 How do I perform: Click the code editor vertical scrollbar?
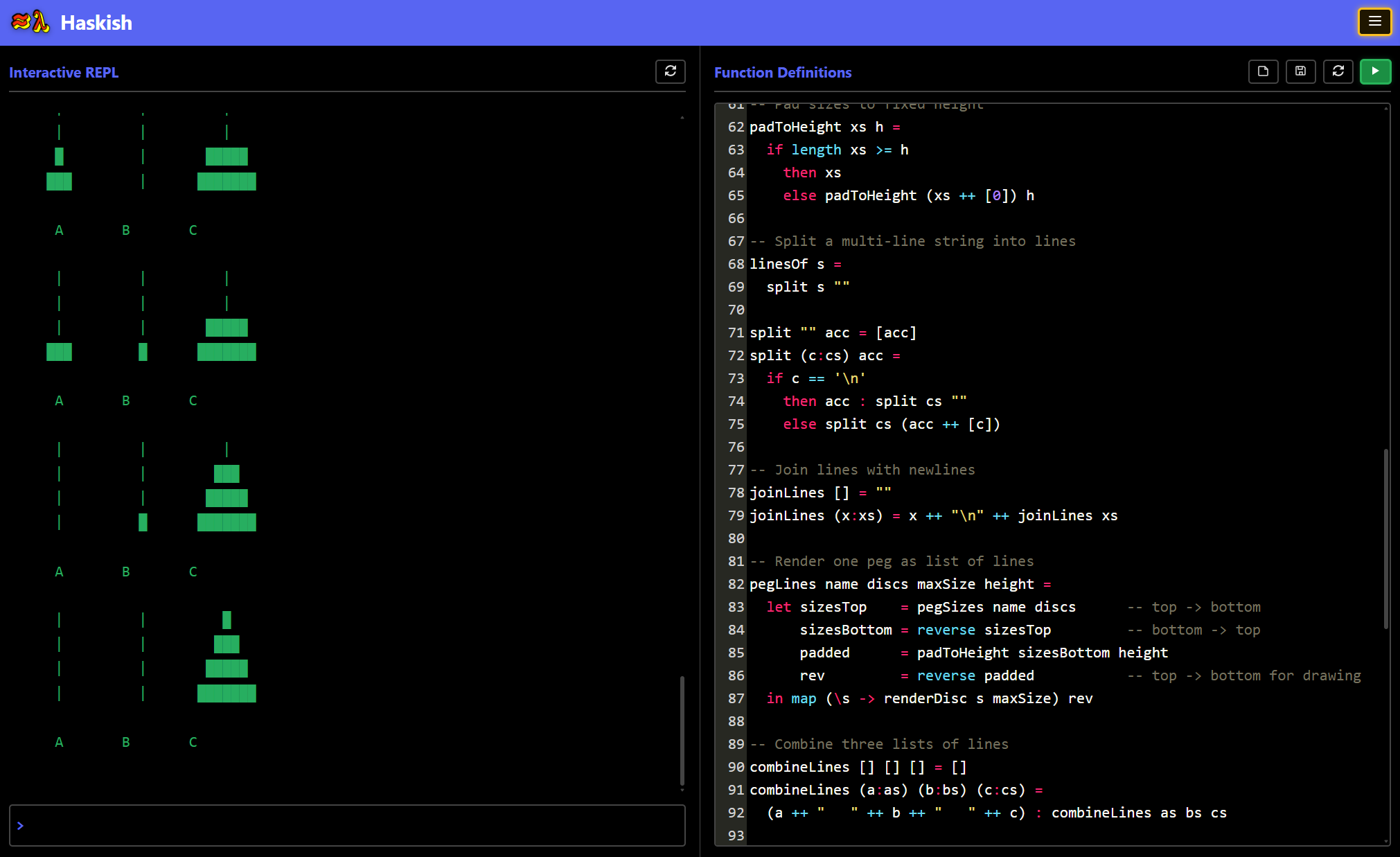[x=1385, y=539]
